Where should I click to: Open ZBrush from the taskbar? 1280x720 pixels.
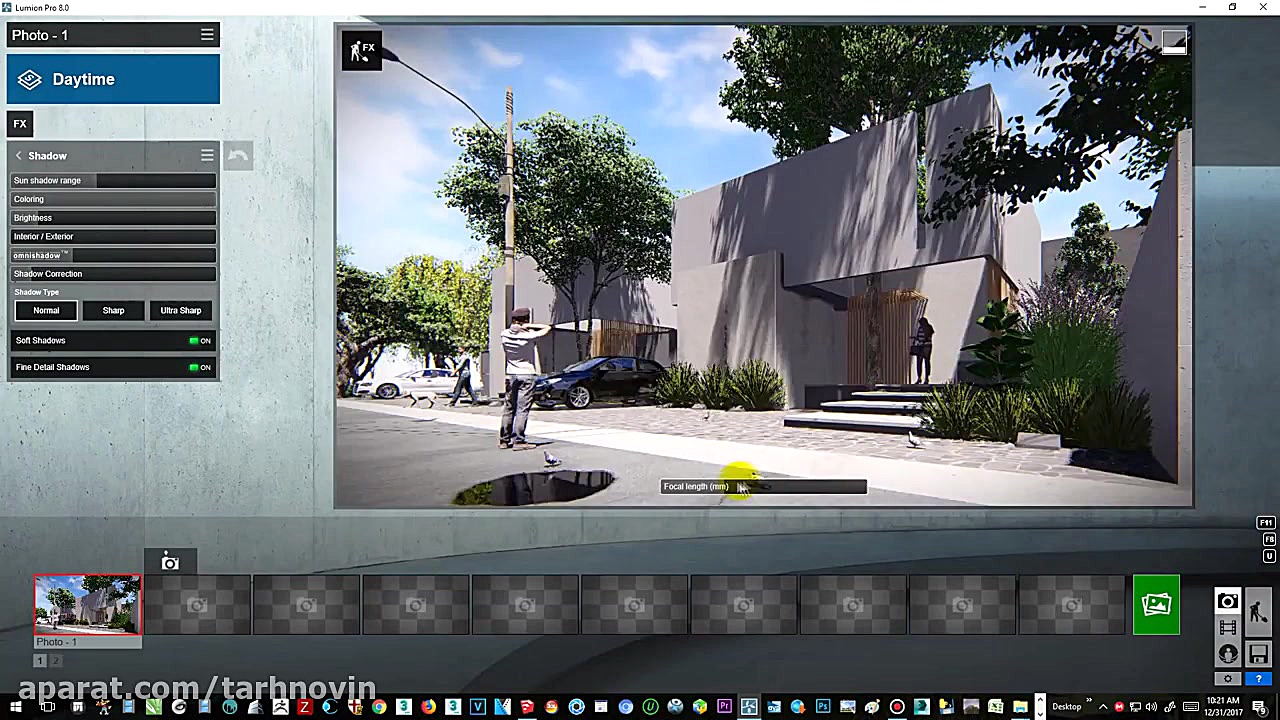pyautogui.click(x=280, y=707)
